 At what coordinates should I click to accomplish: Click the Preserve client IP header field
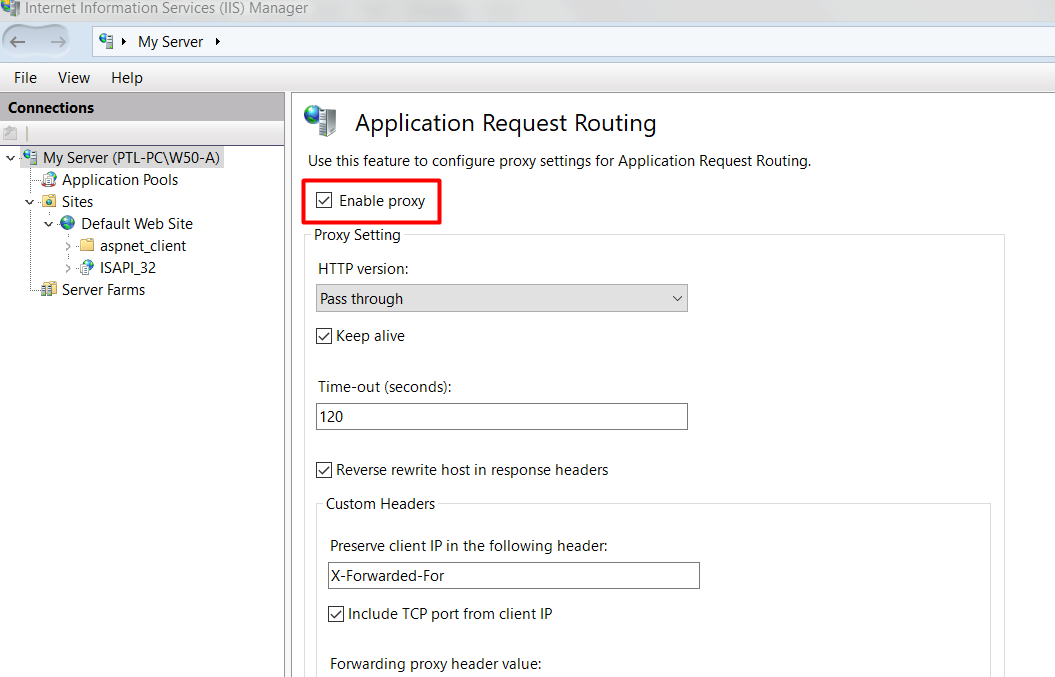(x=514, y=575)
